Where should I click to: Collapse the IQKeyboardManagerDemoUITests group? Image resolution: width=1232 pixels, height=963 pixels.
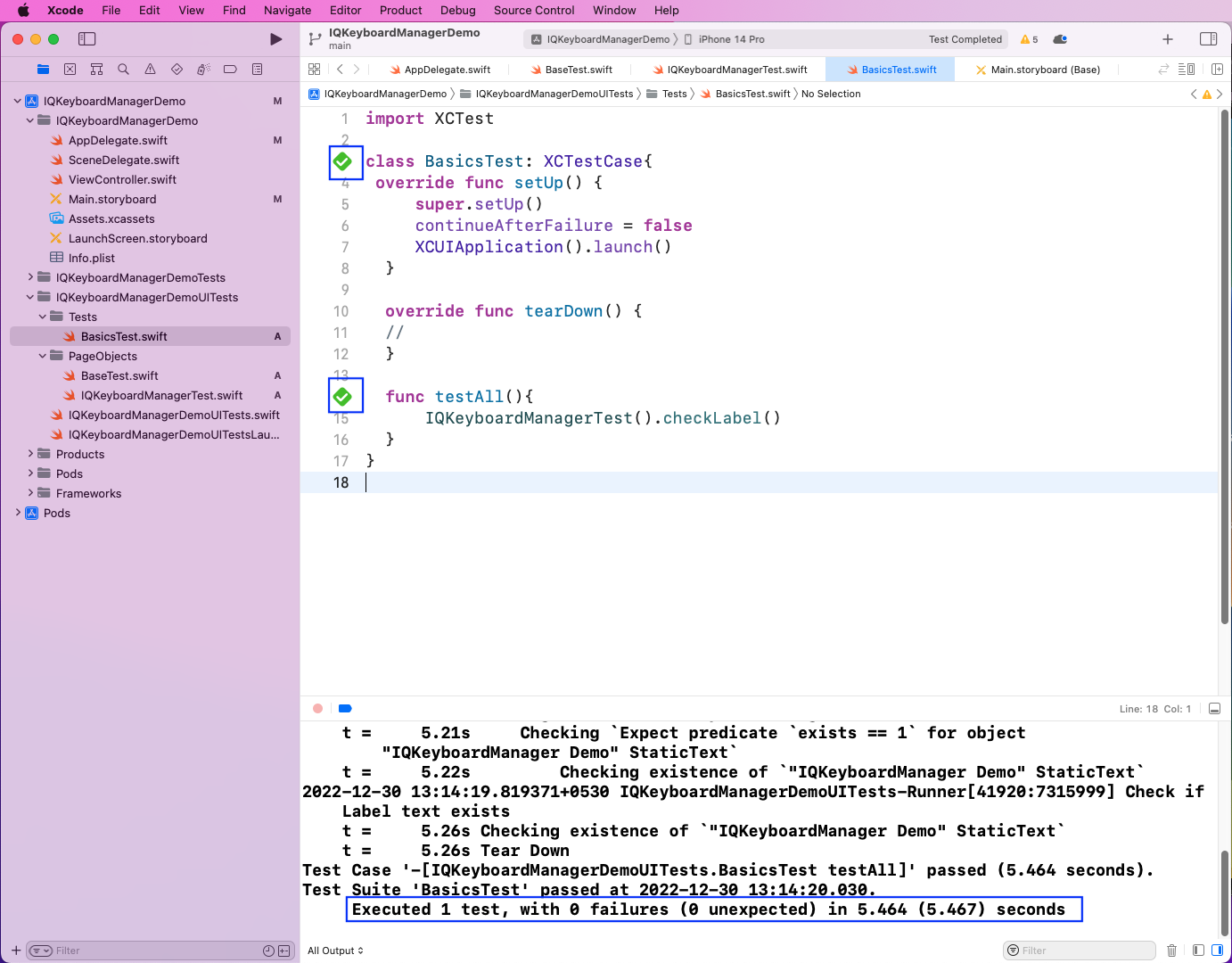coord(30,297)
